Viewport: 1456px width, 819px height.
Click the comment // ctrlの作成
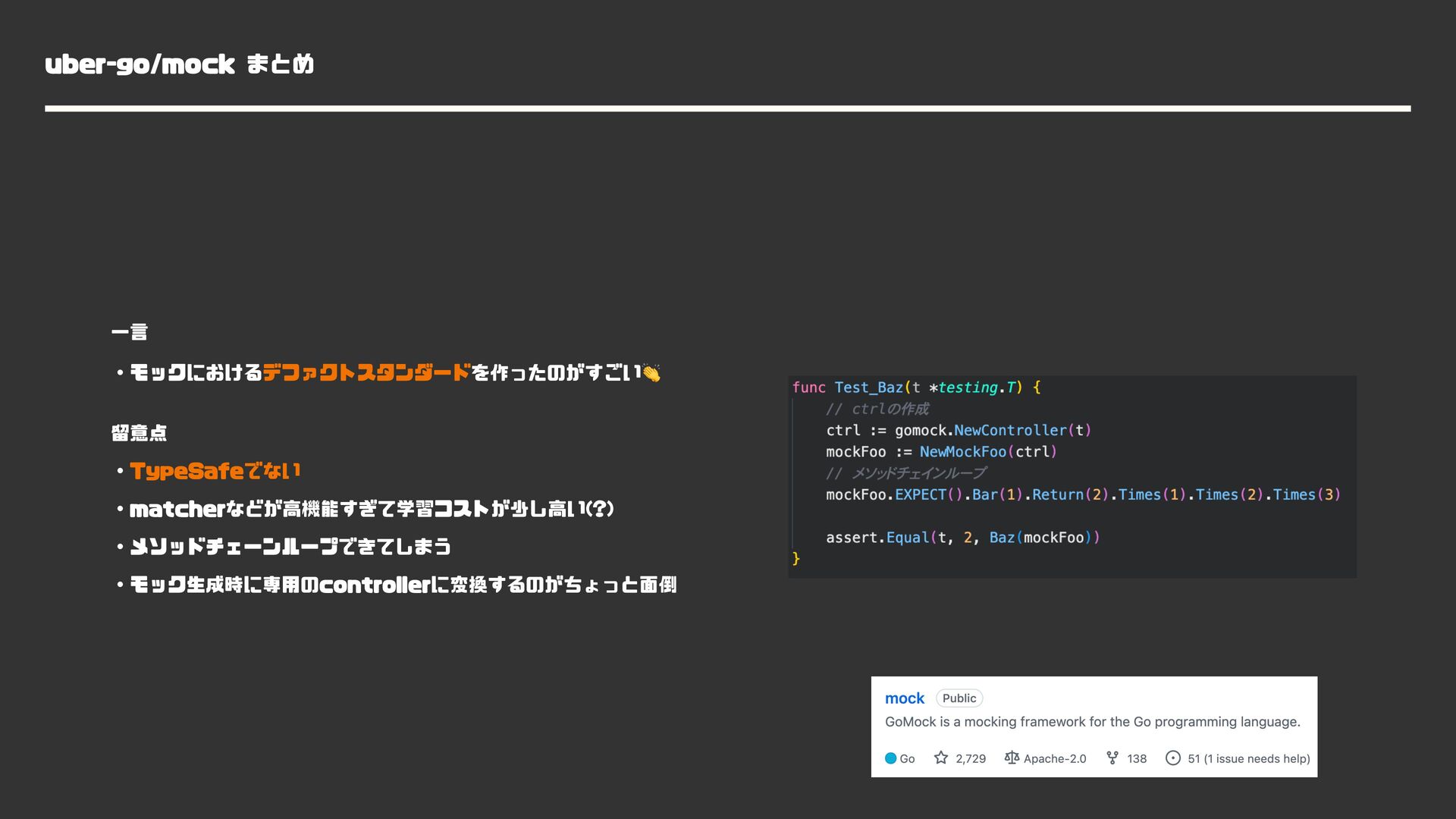point(877,409)
